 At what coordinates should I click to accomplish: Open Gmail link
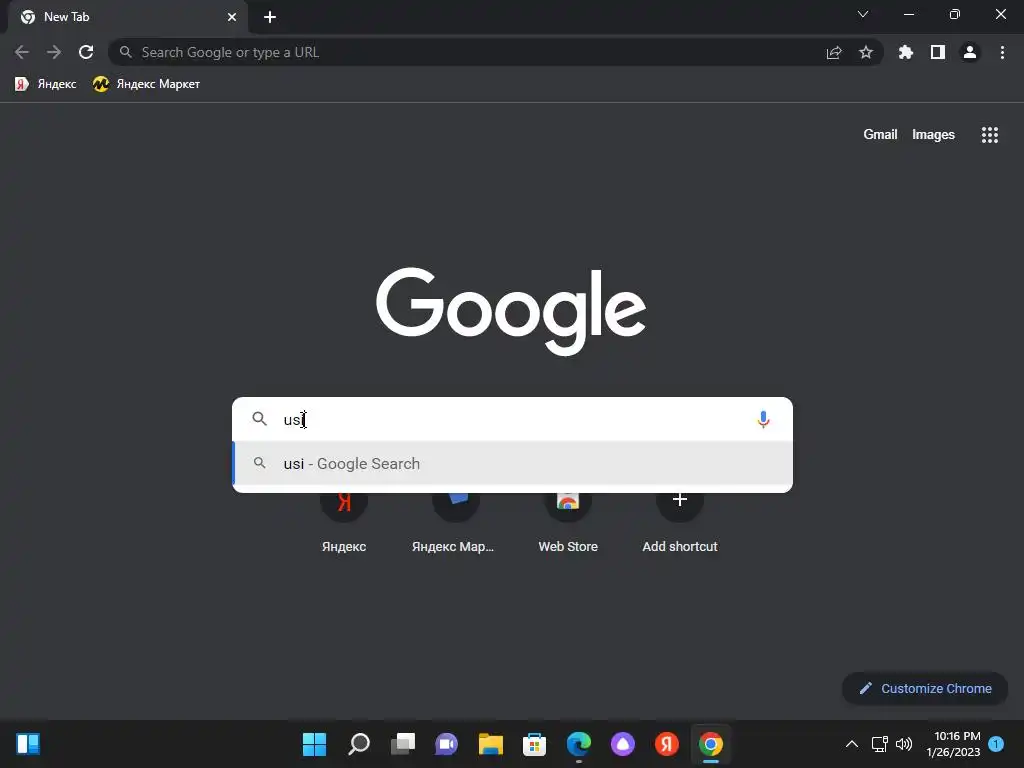pos(880,135)
